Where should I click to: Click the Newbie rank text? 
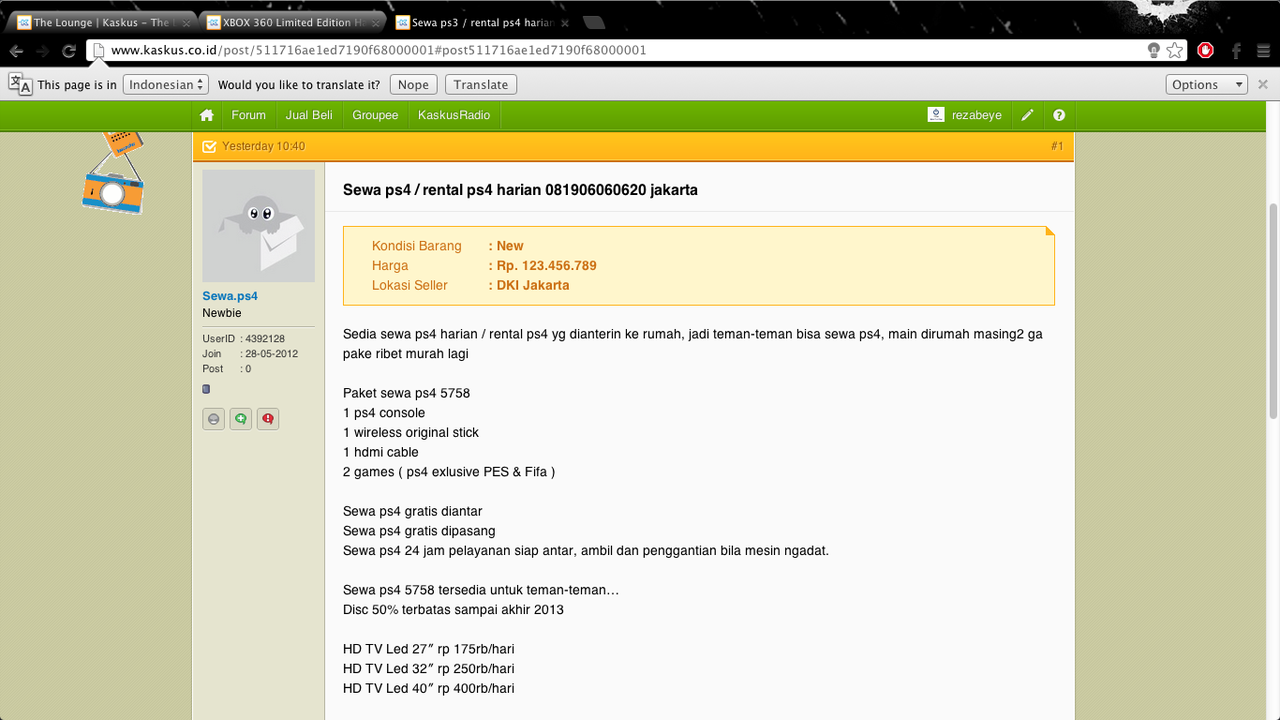point(222,313)
